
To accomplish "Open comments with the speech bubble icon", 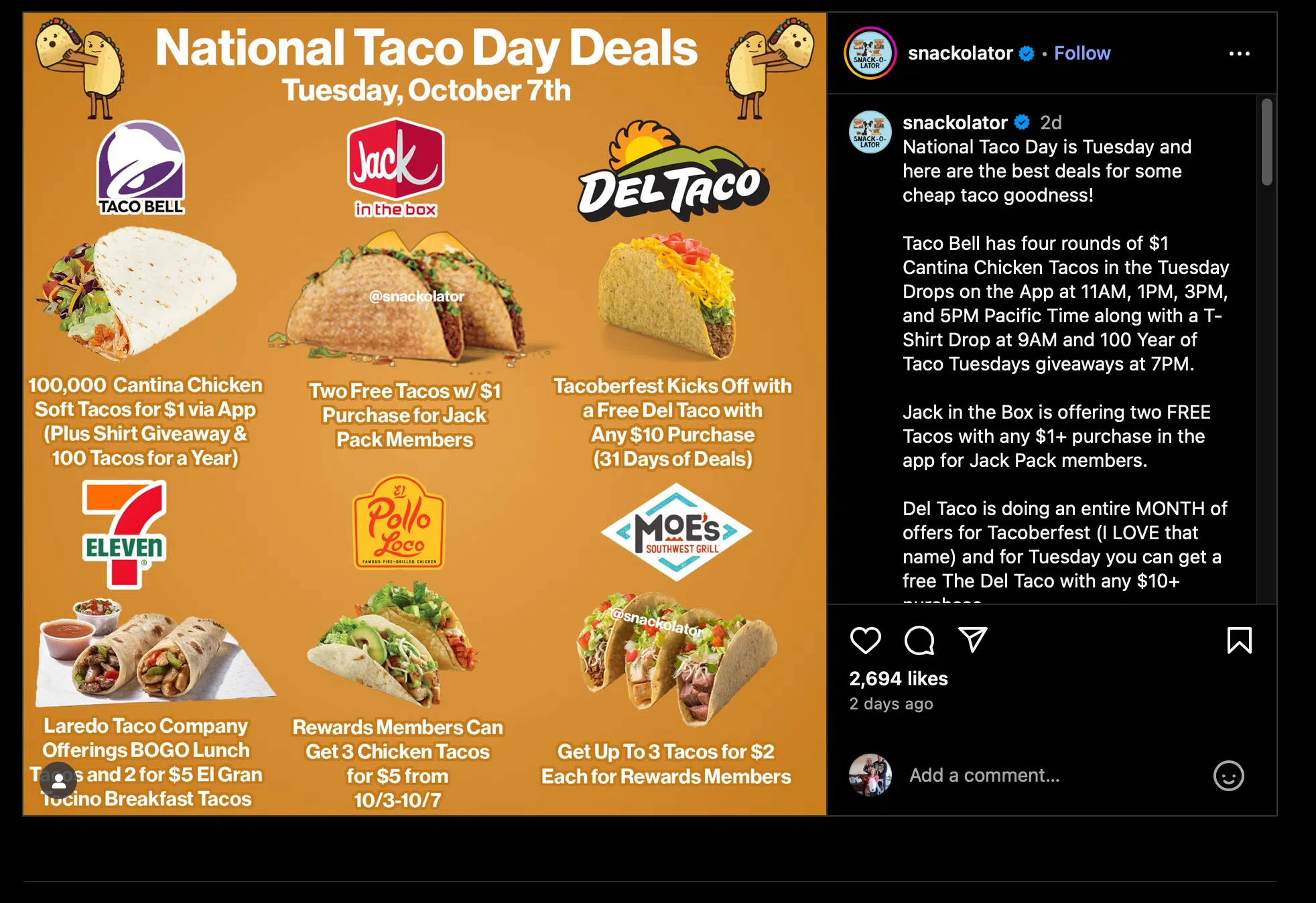I will pyautogui.click(x=919, y=640).
